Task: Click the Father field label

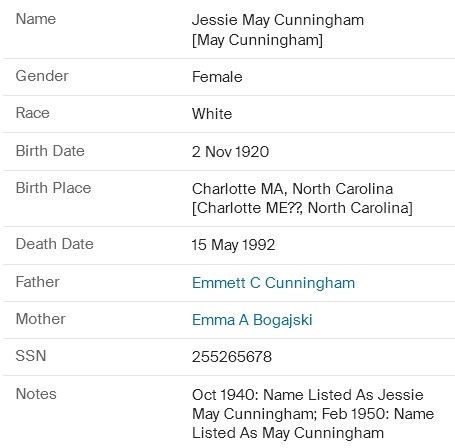Action: pyautogui.click(x=38, y=282)
